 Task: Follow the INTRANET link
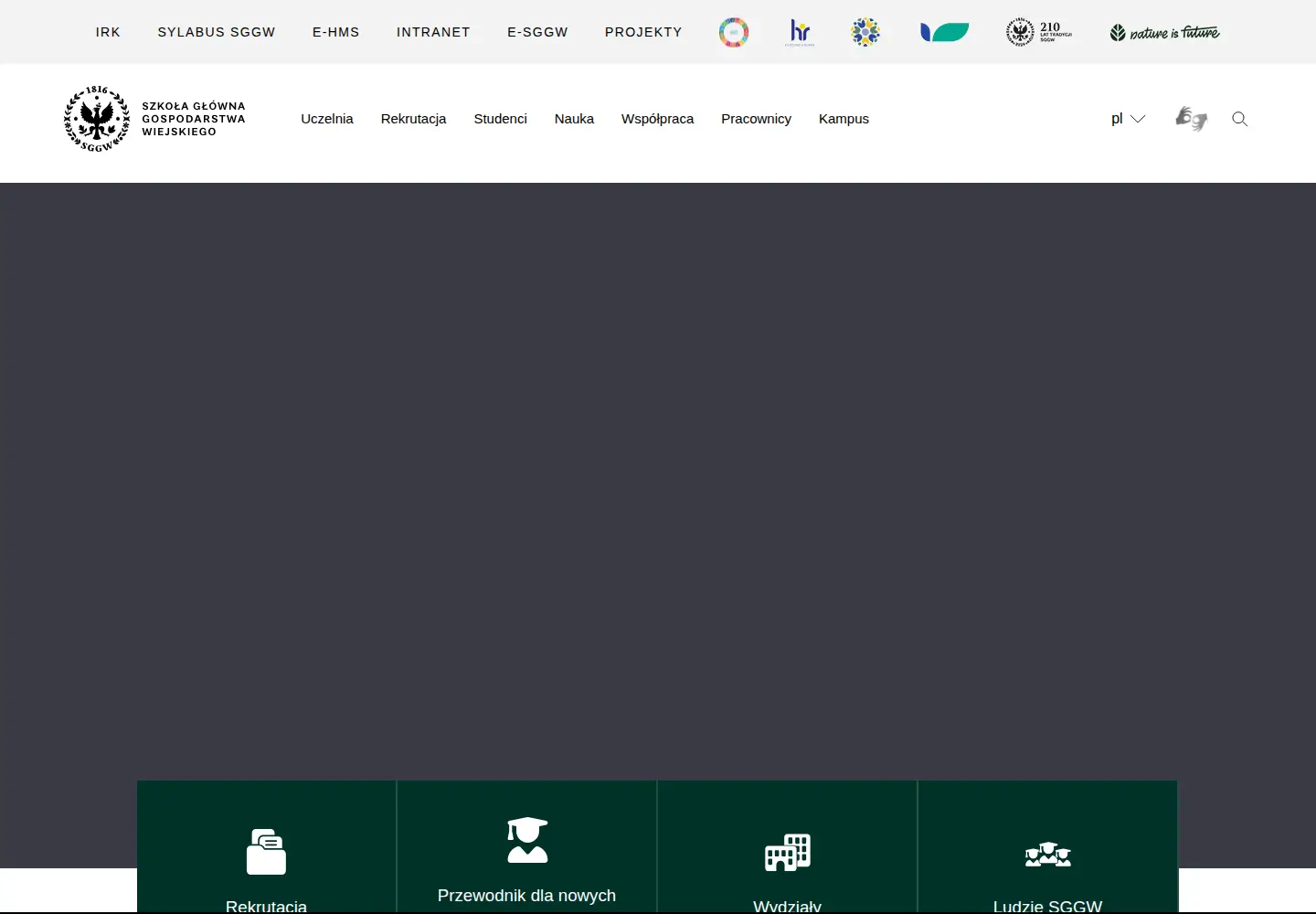click(x=433, y=32)
